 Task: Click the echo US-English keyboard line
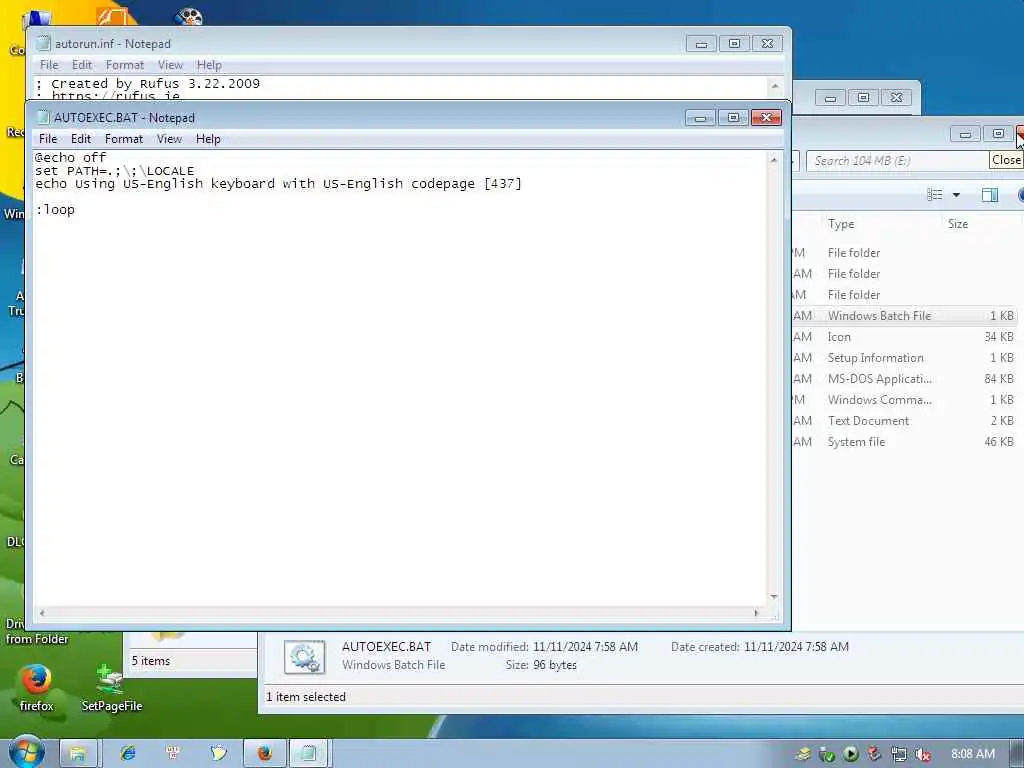click(279, 184)
